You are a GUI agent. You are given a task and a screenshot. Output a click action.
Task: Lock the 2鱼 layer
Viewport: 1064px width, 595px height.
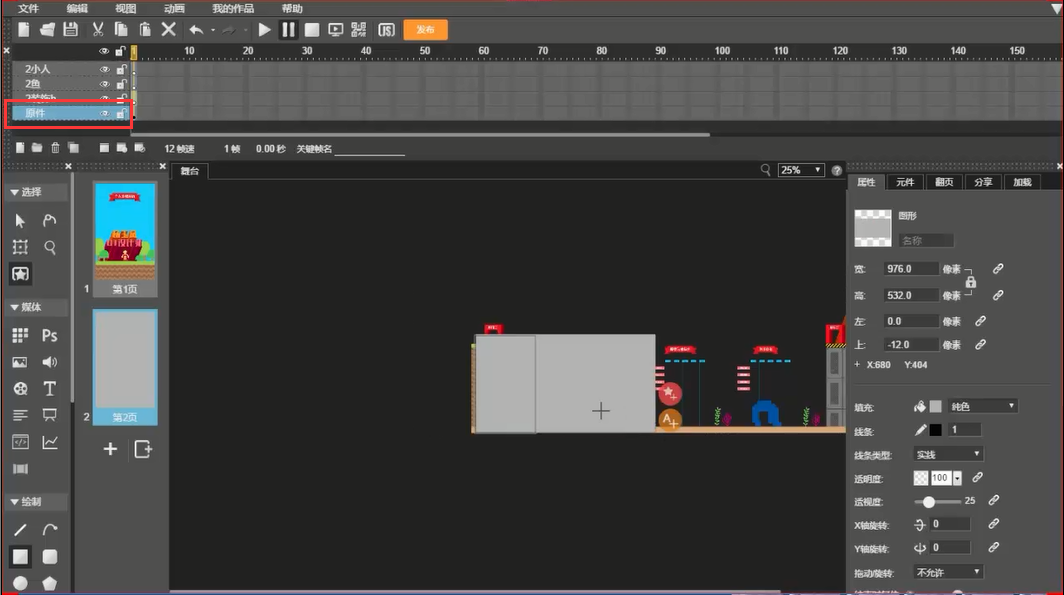pyautogui.click(x=121, y=84)
